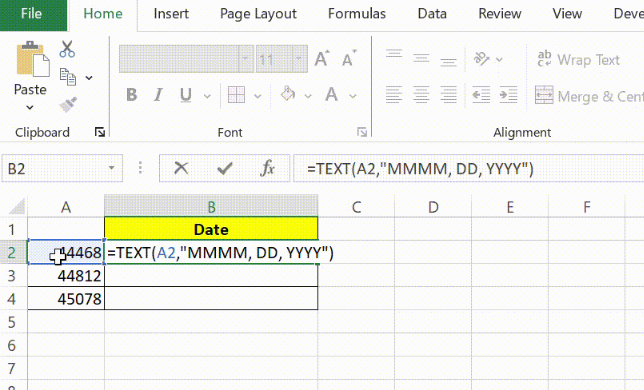Select column A header
The width and height of the screenshot is (644, 390).
66,207
